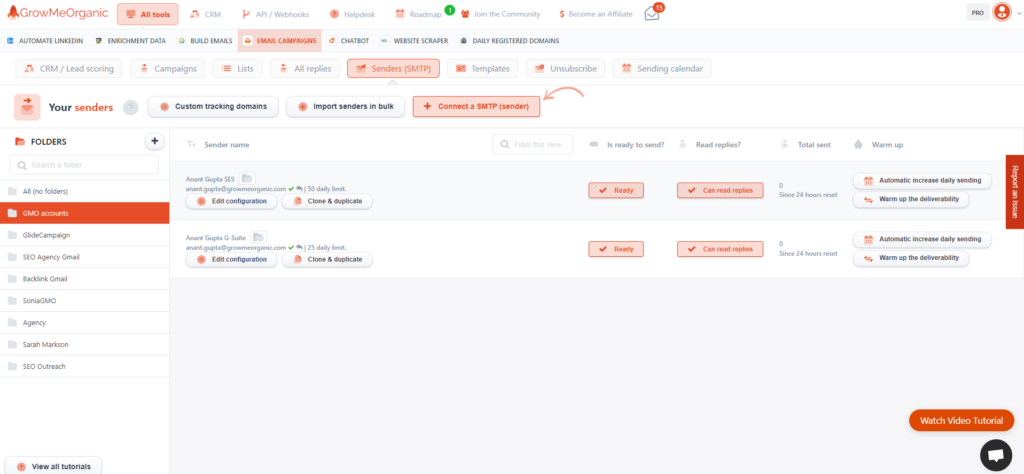The image size is (1024, 474).
Task: Select Backlink Gmail folder
Action: (85, 279)
